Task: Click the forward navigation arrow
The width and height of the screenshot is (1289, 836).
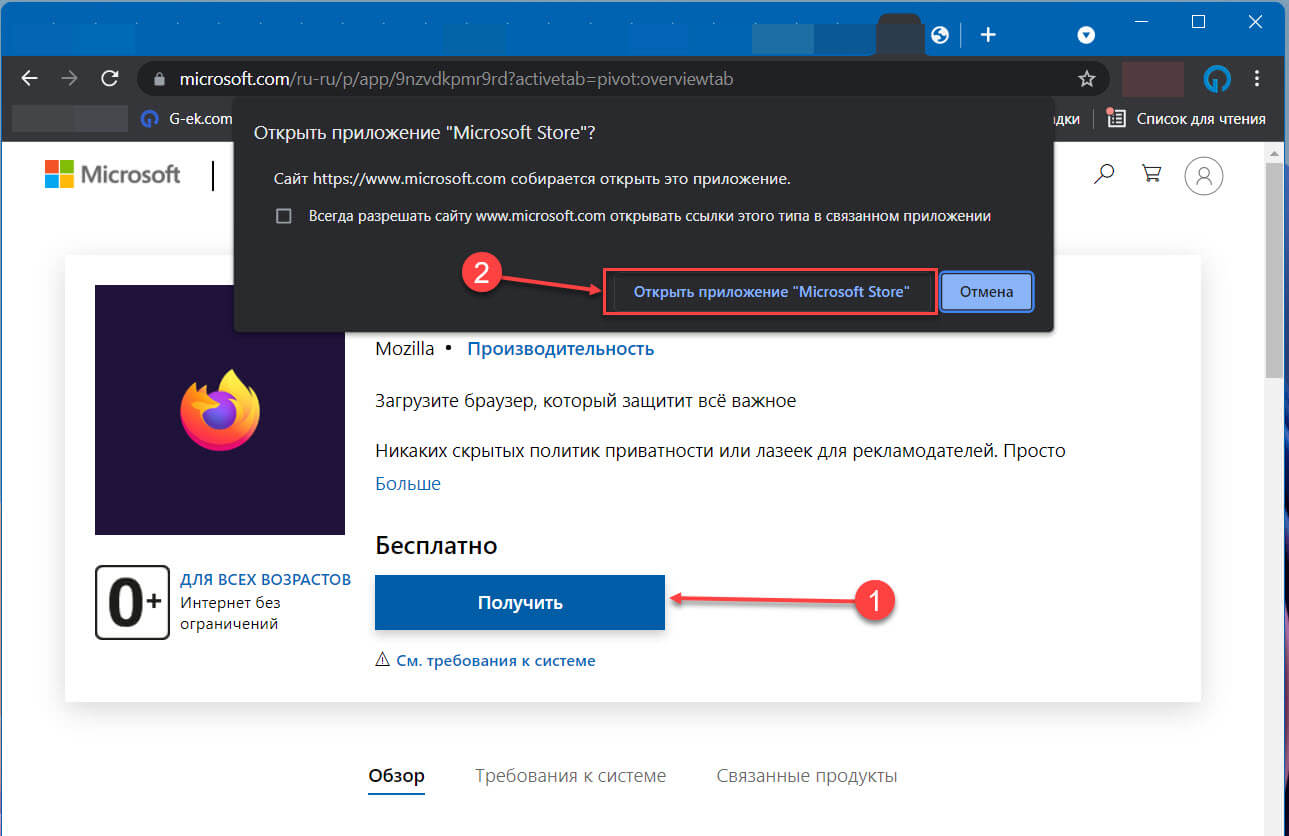Action: click(x=69, y=78)
